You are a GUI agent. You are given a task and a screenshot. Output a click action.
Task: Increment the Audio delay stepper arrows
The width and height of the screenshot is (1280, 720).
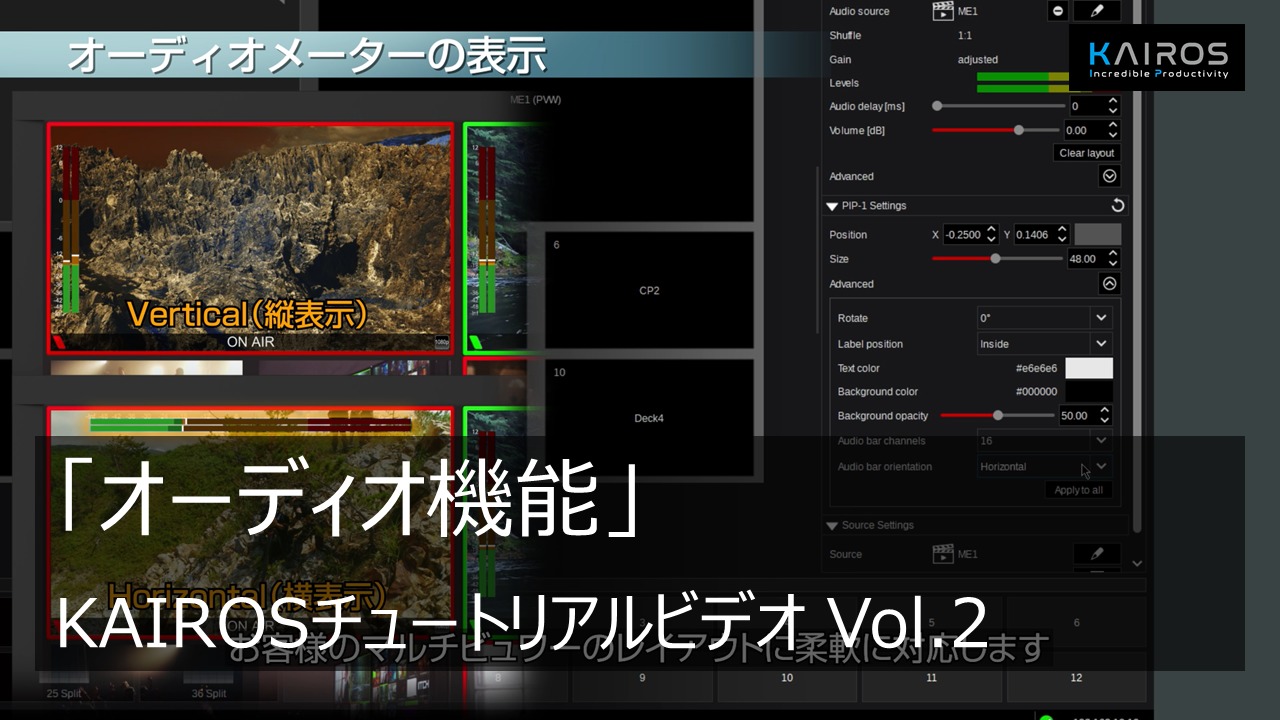[x=1113, y=106]
